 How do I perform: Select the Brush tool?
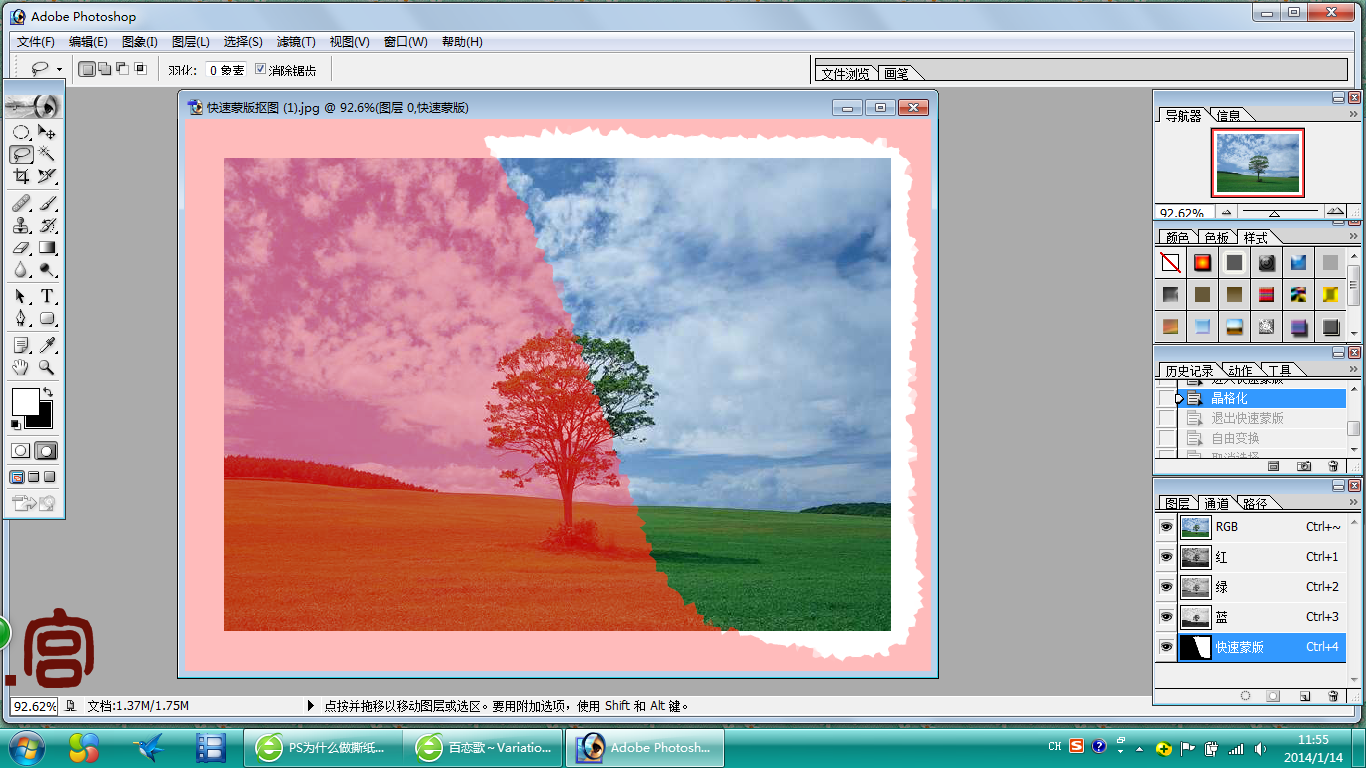pyautogui.click(x=47, y=204)
